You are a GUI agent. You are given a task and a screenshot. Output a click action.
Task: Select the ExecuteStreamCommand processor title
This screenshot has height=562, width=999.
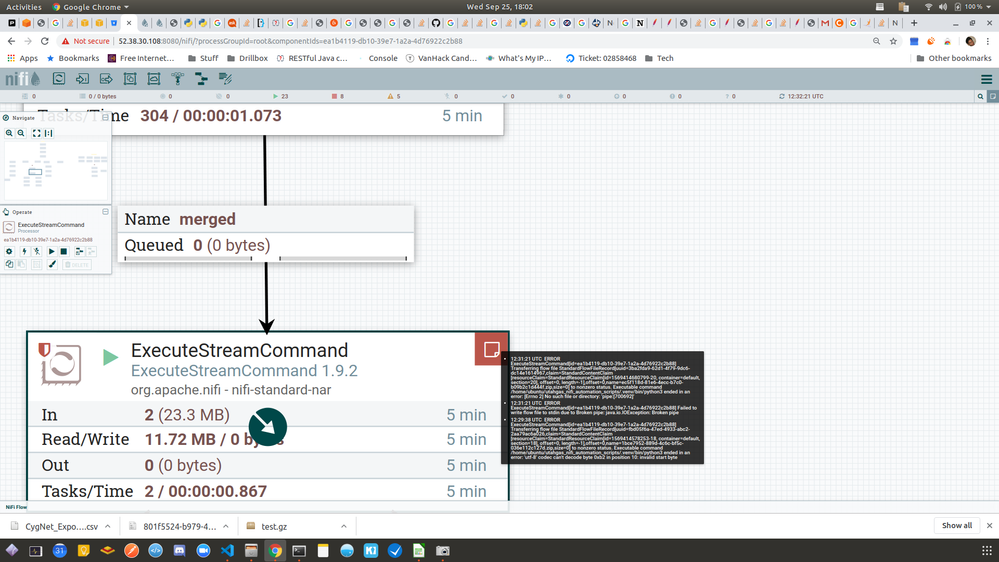(240, 350)
